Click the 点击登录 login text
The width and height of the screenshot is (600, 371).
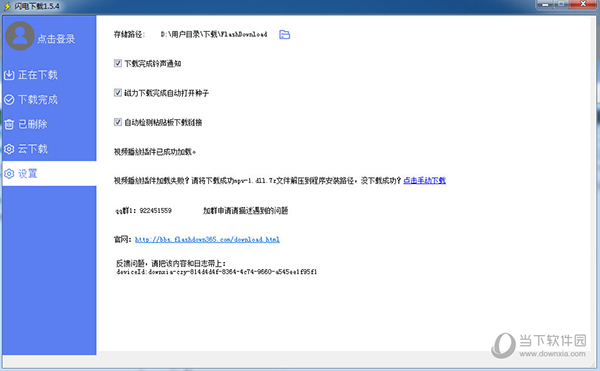coord(56,39)
